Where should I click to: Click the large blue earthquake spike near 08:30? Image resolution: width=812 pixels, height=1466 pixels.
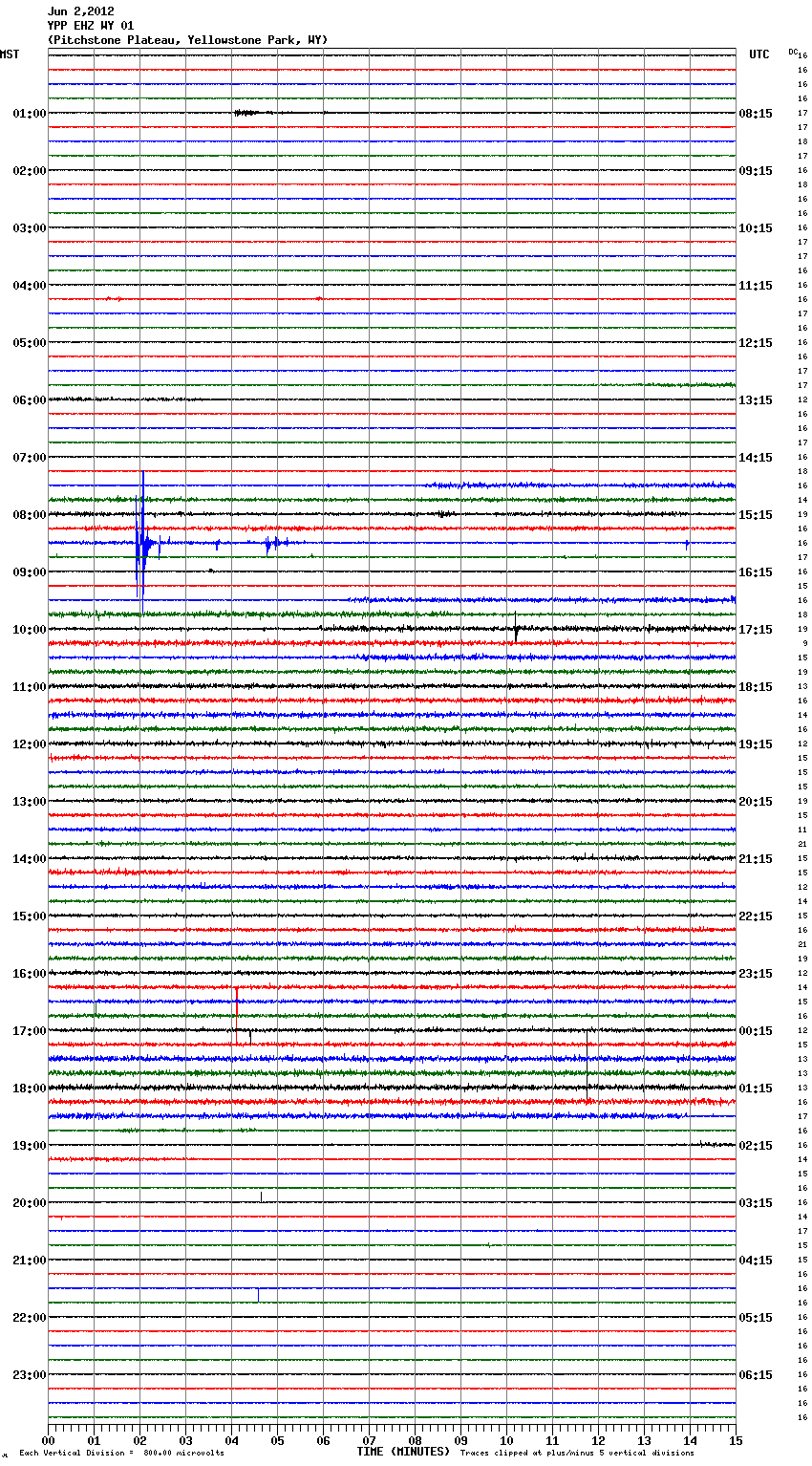(142, 542)
